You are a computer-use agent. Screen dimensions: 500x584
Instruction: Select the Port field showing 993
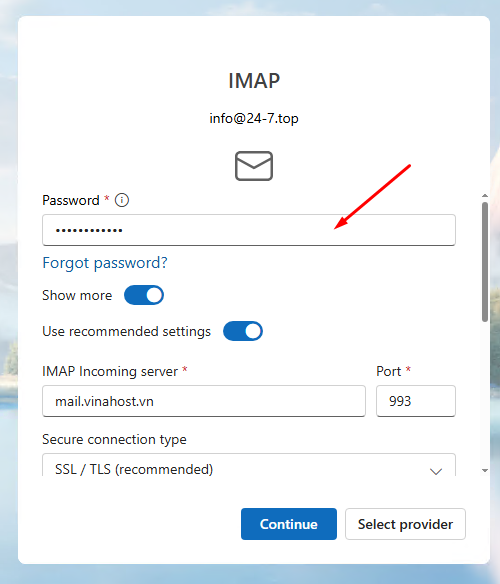[x=416, y=401]
